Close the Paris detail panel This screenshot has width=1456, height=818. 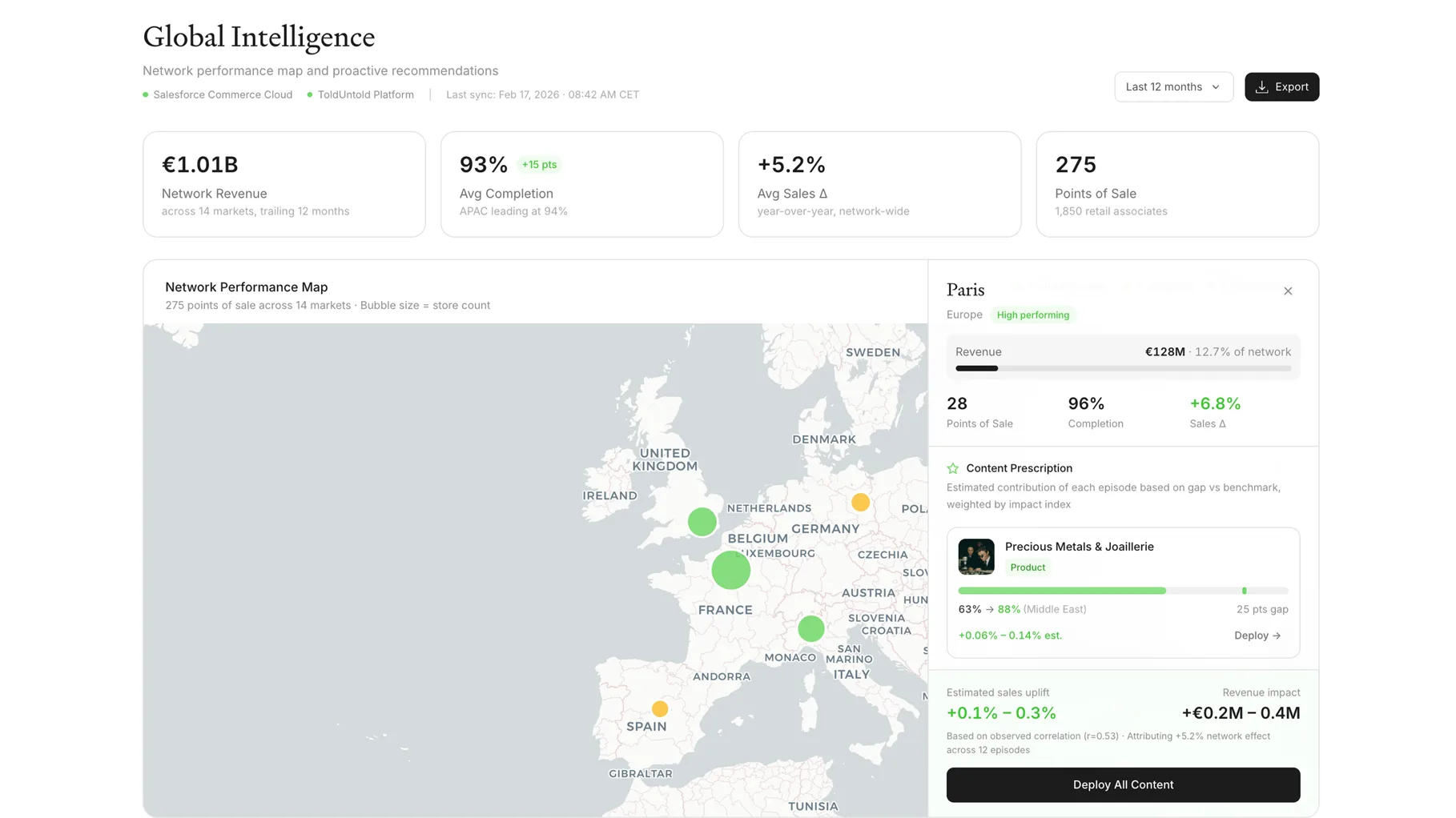click(1288, 291)
